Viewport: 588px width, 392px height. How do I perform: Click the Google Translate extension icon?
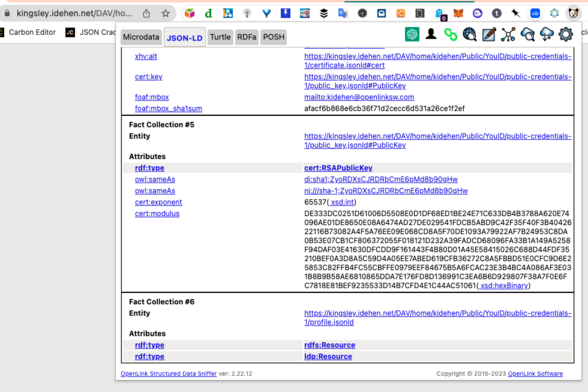coord(343,14)
